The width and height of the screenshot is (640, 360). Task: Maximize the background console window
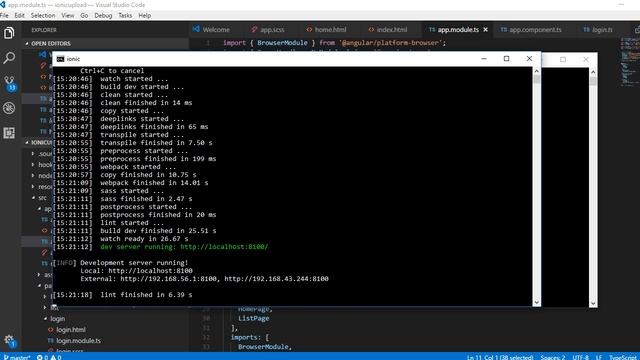tap(563, 60)
